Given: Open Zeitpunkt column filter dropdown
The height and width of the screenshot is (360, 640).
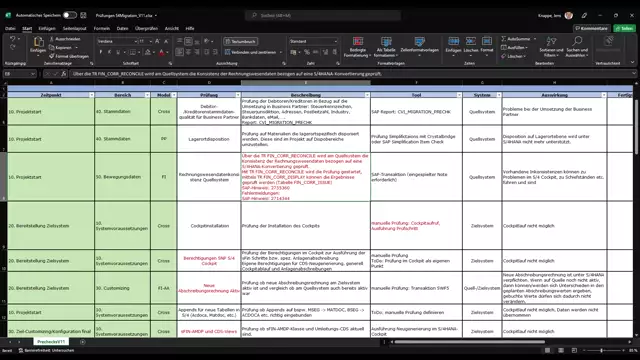Looking at the screenshot, I should [x=91, y=95].
